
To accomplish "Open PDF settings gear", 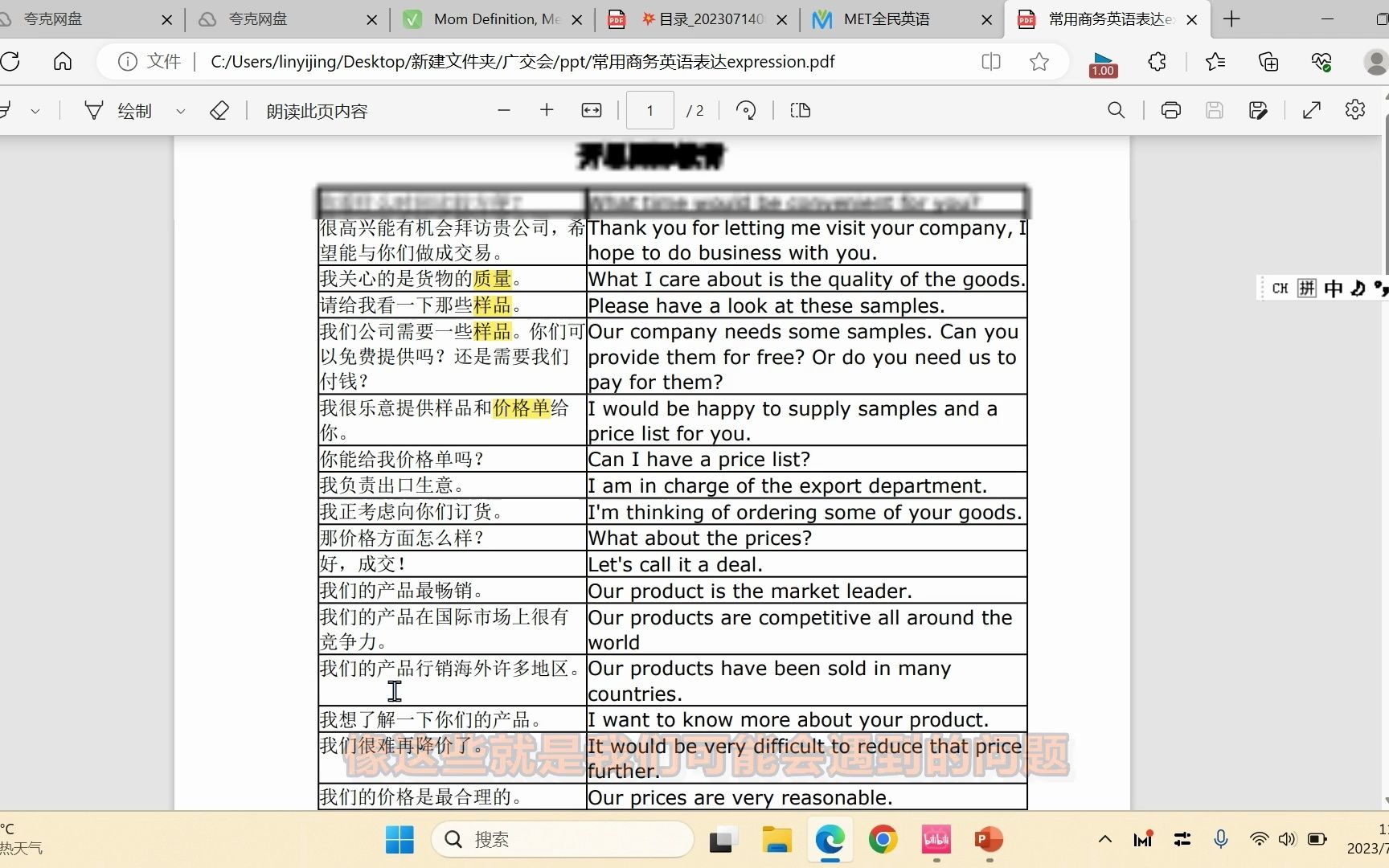I will point(1355,109).
